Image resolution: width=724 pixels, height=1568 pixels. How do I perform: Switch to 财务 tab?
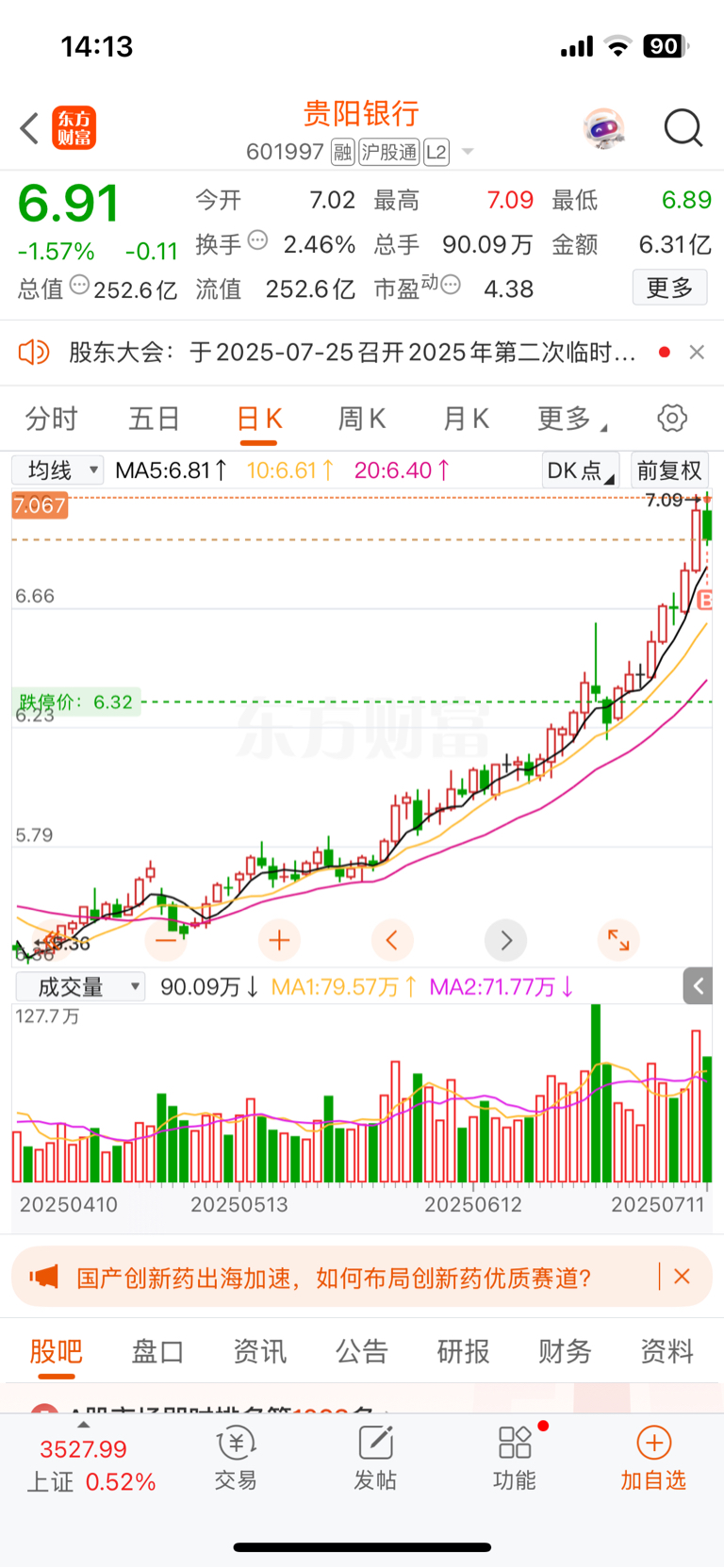565,1351
